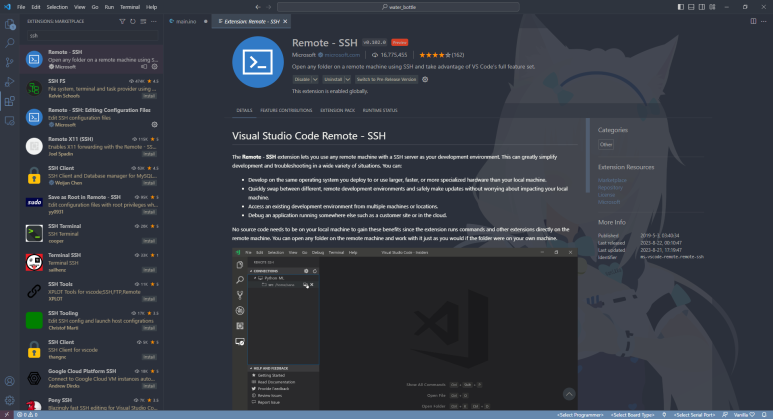The width and height of the screenshot is (773, 419).
Task: Click the scroll-to-top arrow button
Action: 569,394
